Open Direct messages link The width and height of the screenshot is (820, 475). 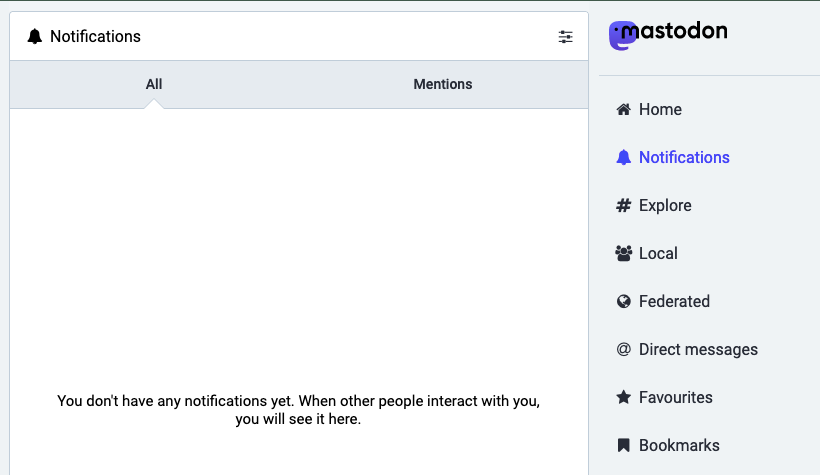pos(698,350)
